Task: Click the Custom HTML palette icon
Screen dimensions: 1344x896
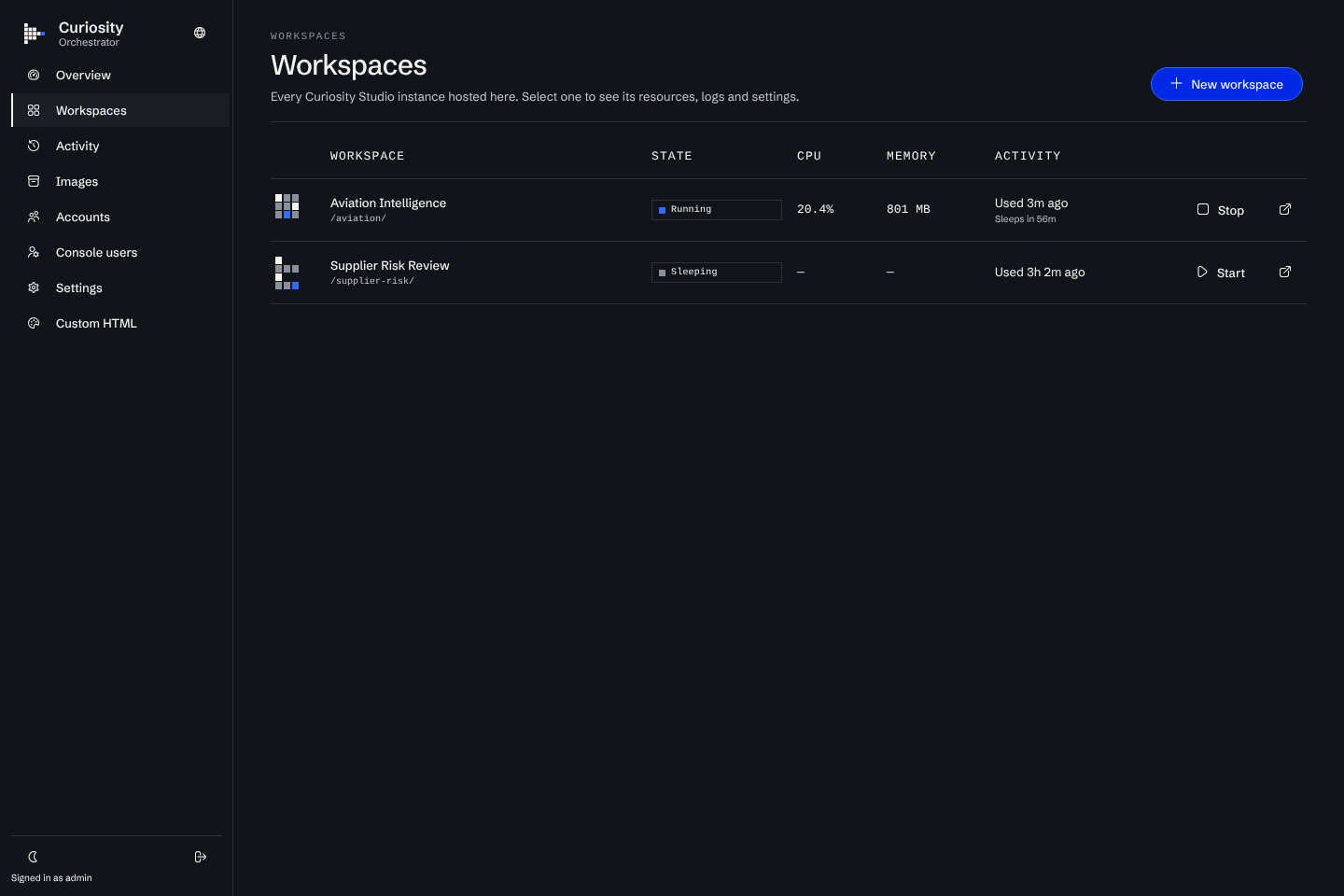Action: click(34, 323)
